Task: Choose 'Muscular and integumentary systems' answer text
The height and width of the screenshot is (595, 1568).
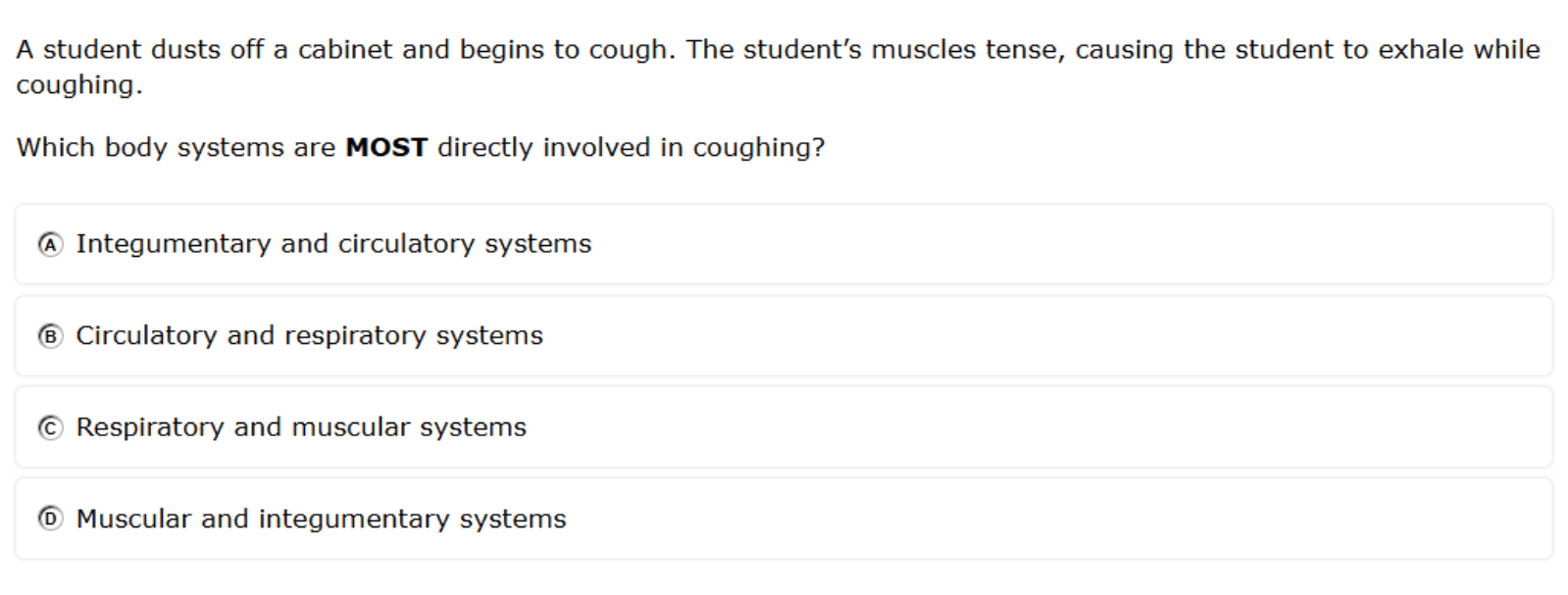Action: [x=321, y=519]
